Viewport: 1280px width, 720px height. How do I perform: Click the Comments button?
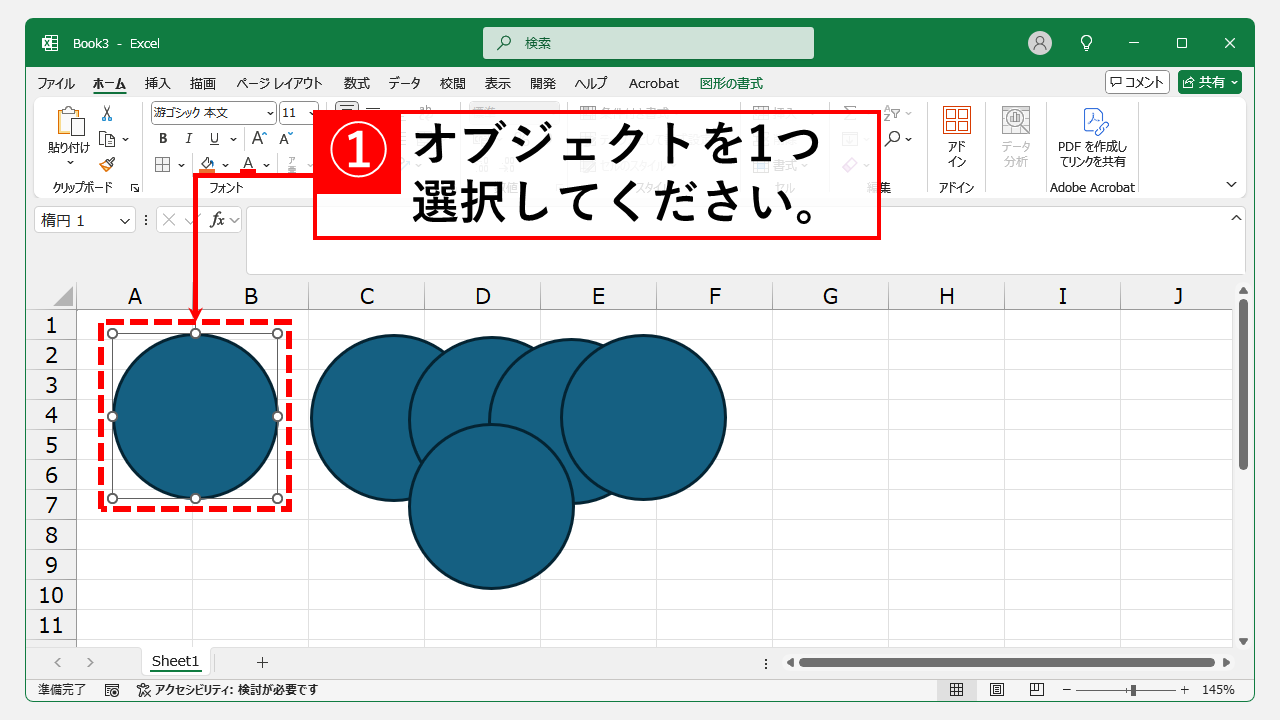(1137, 82)
